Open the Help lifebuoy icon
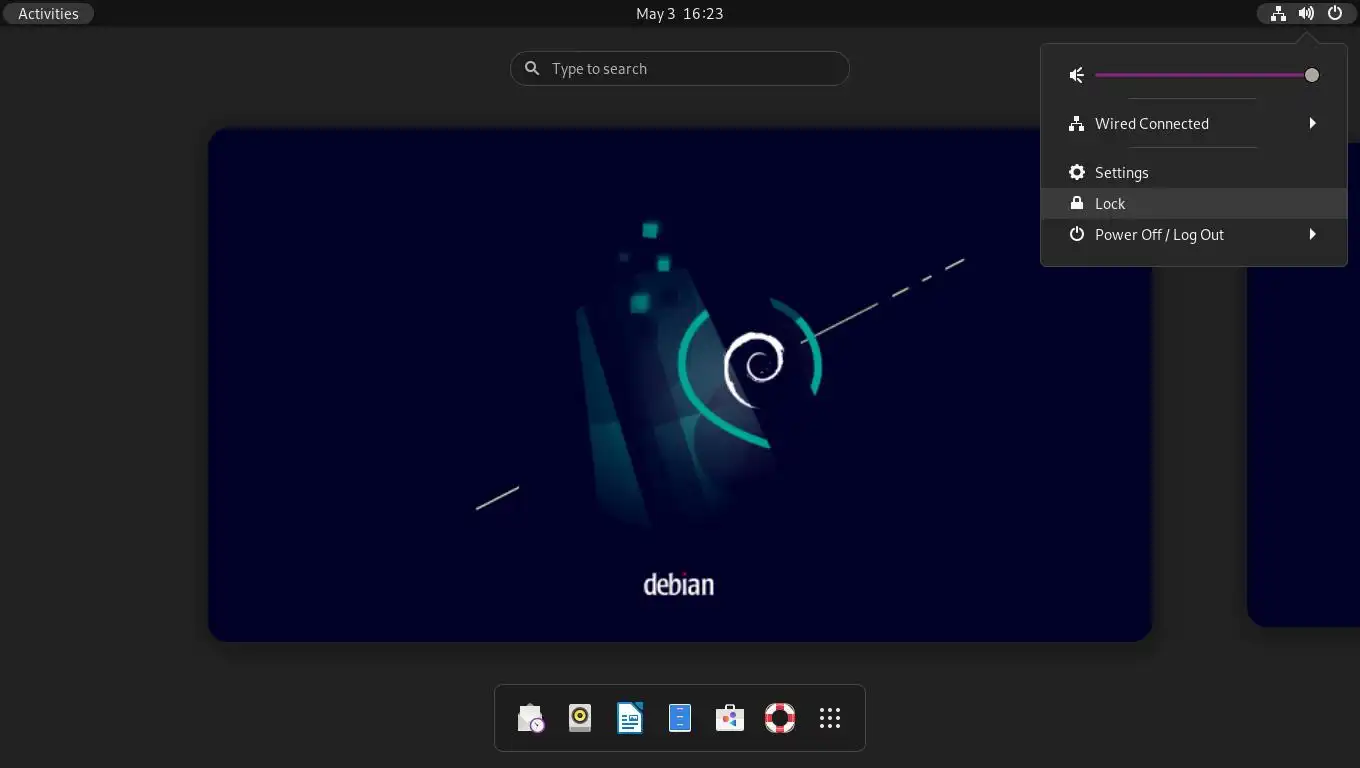Screen dimensions: 1360x768 coord(780,718)
